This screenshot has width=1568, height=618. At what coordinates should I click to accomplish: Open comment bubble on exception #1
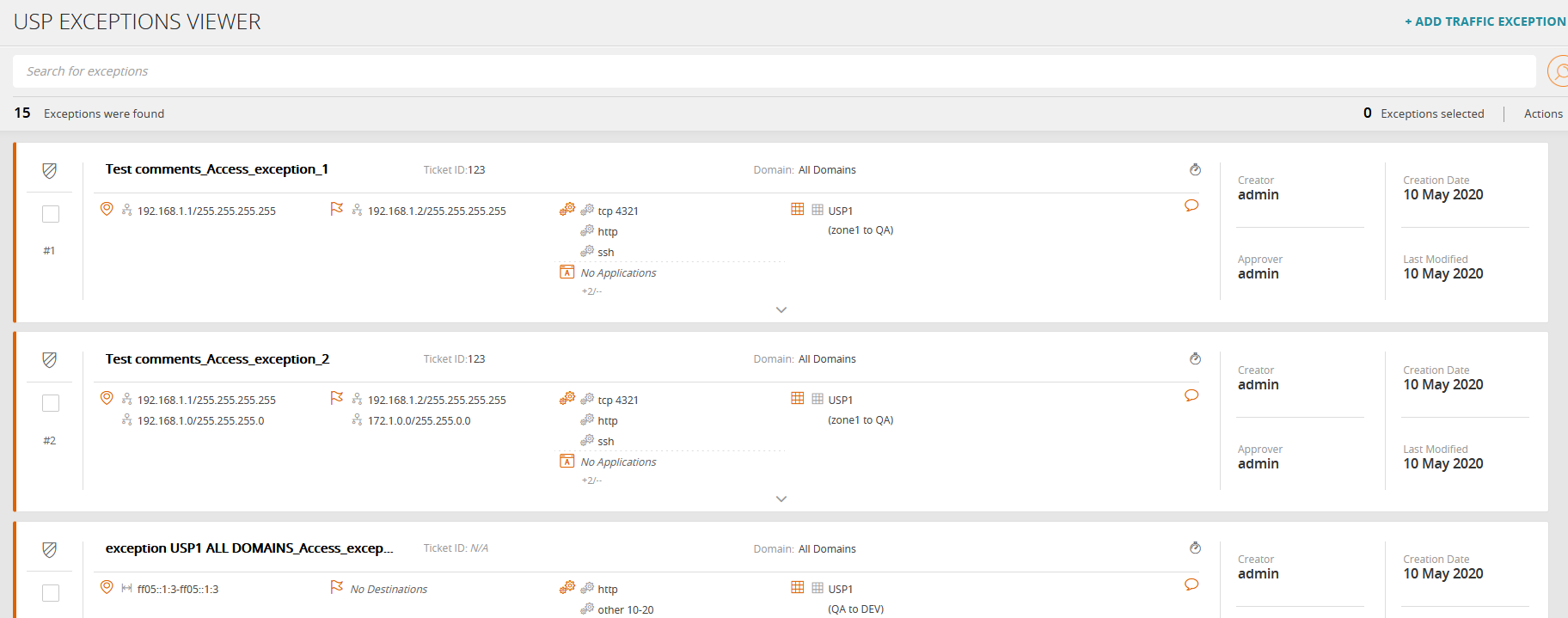point(1191,205)
